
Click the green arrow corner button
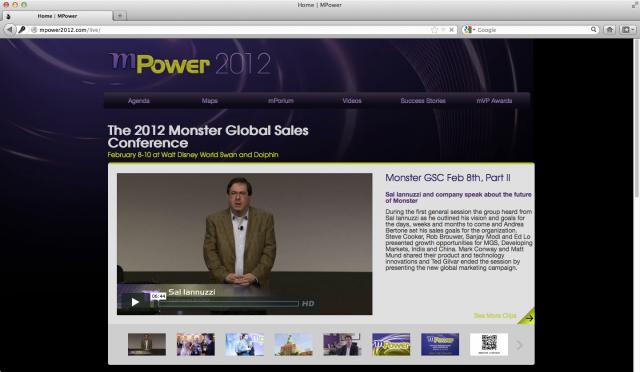pyautogui.click(x=529, y=318)
